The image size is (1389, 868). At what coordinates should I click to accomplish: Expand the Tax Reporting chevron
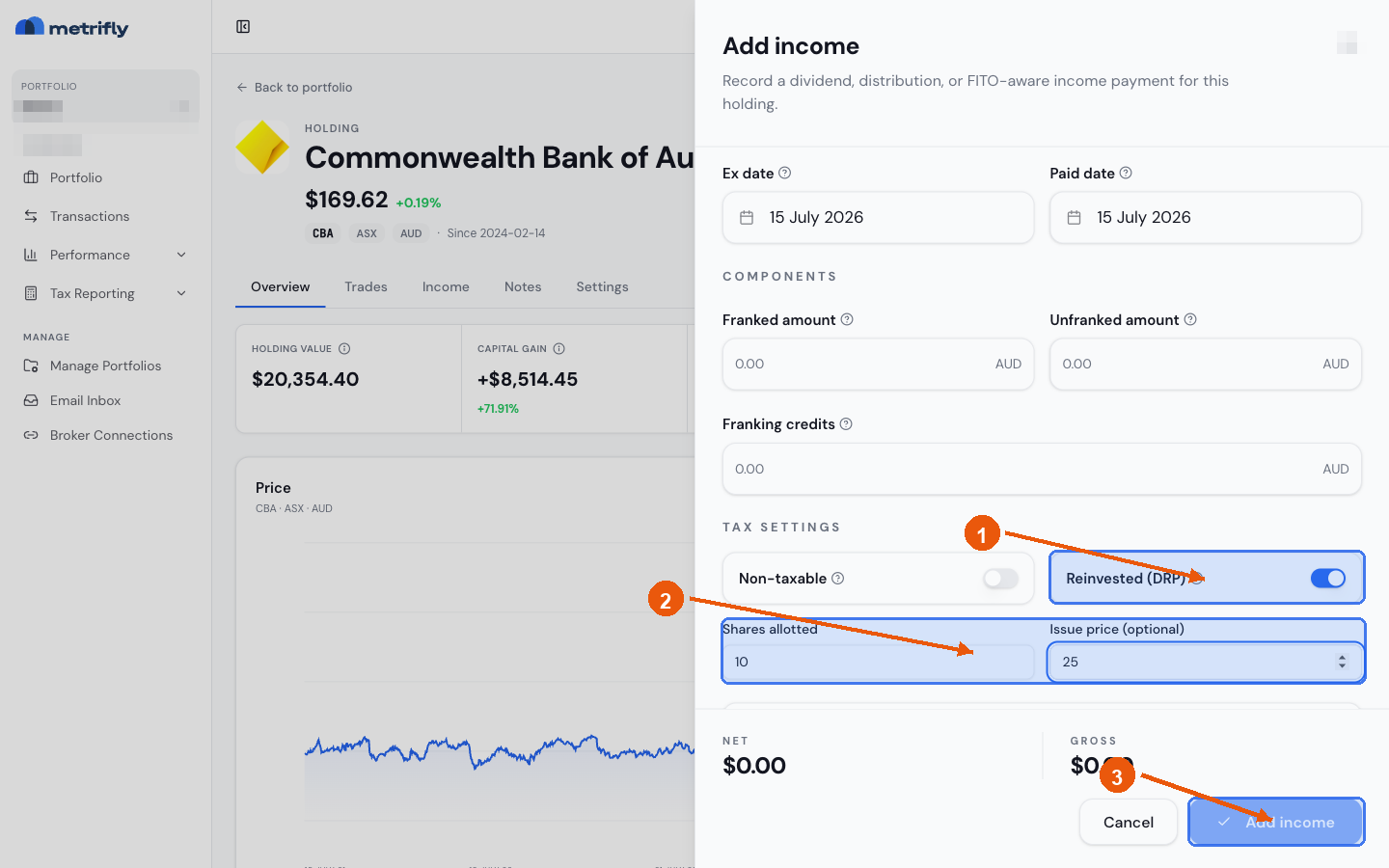click(181, 293)
